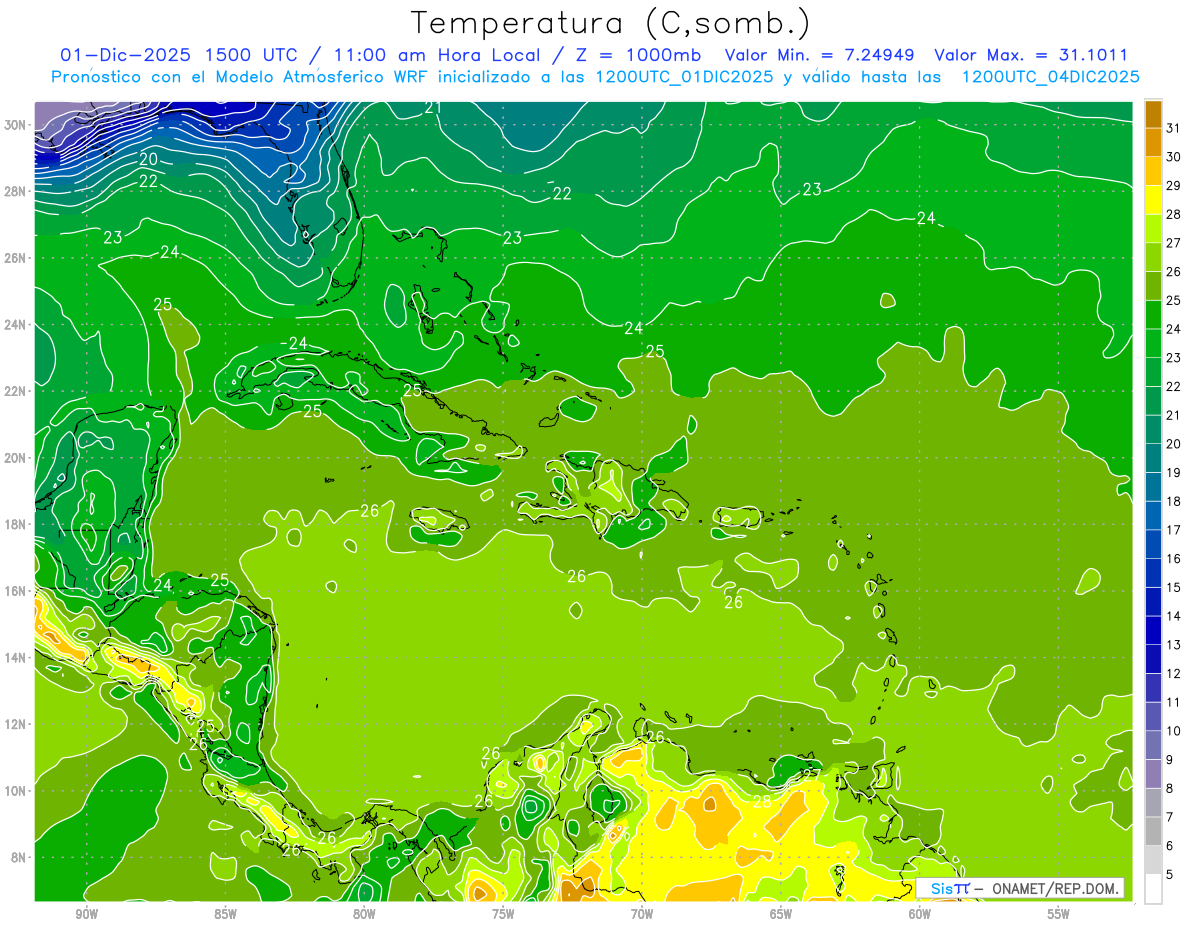
Task: Click the 30N latitude axis label
Action: (16, 125)
